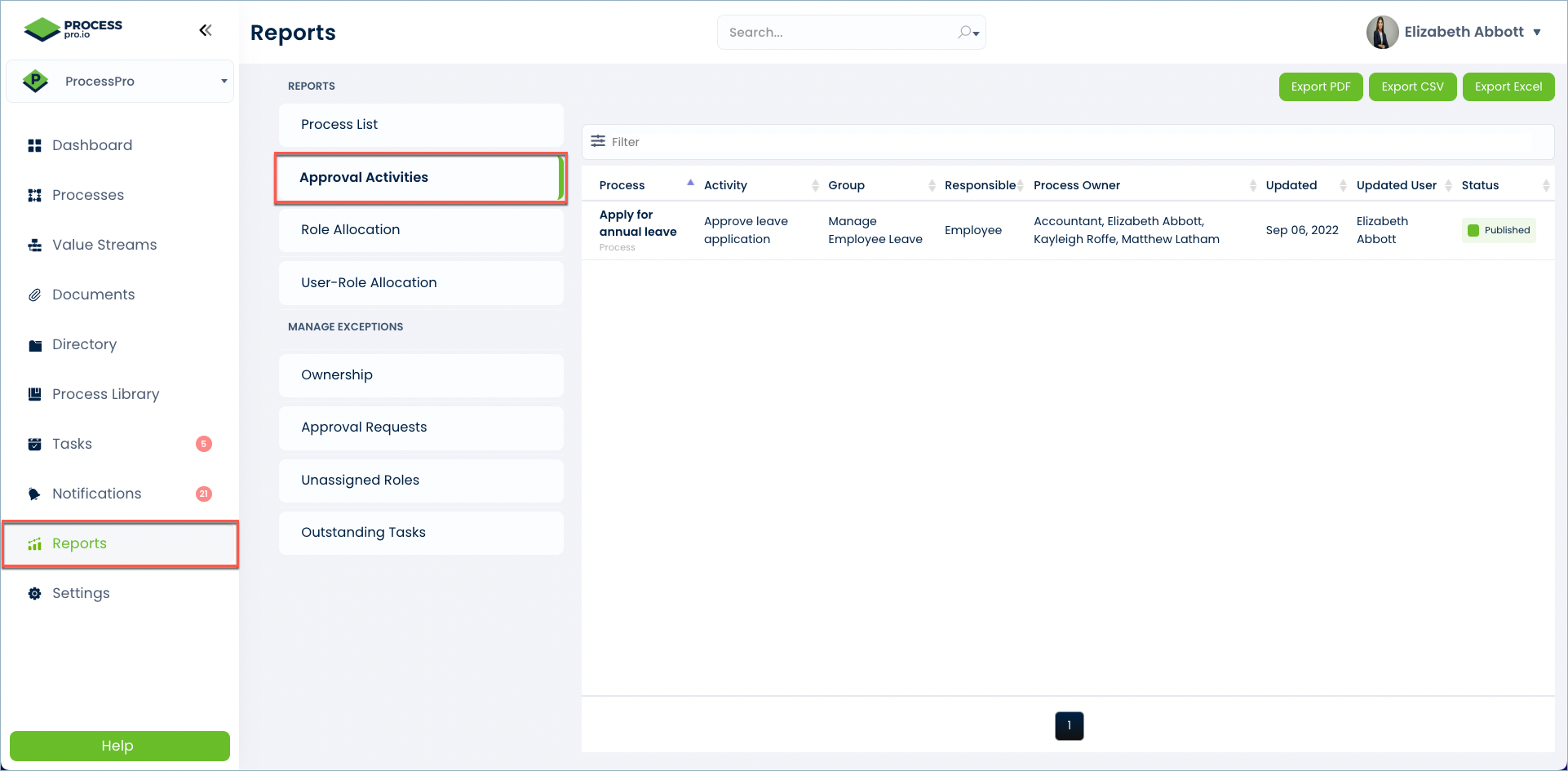Click the 'Sep 06, 2022' updated date

coord(1302,230)
